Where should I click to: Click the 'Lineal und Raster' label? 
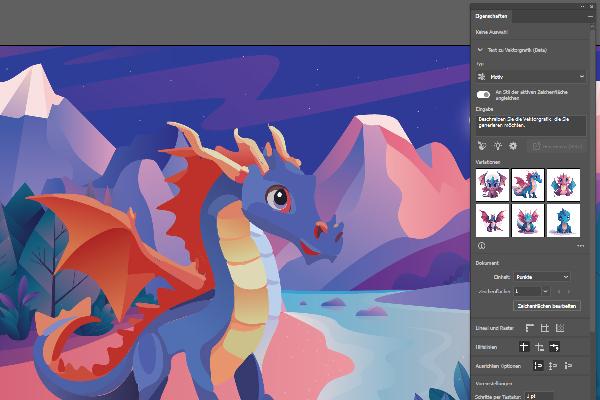point(494,328)
